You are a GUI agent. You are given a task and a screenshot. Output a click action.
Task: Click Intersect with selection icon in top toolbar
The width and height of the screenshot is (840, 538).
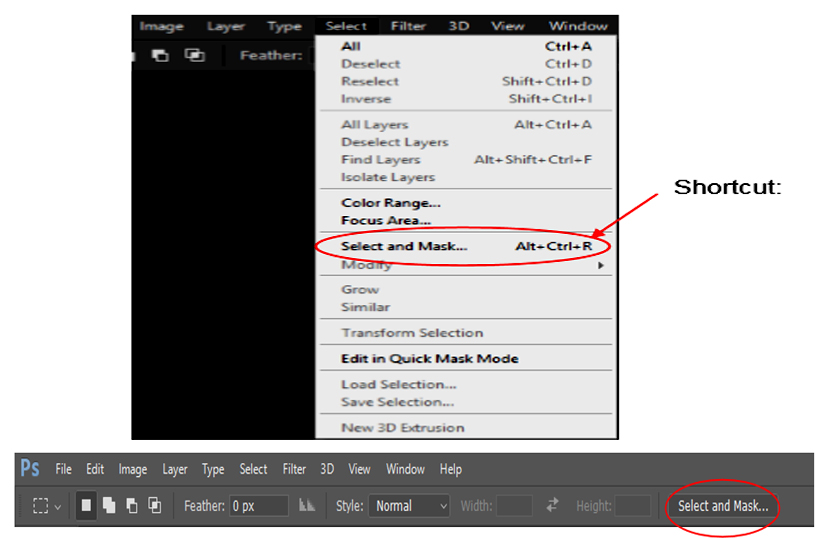[x=194, y=55]
